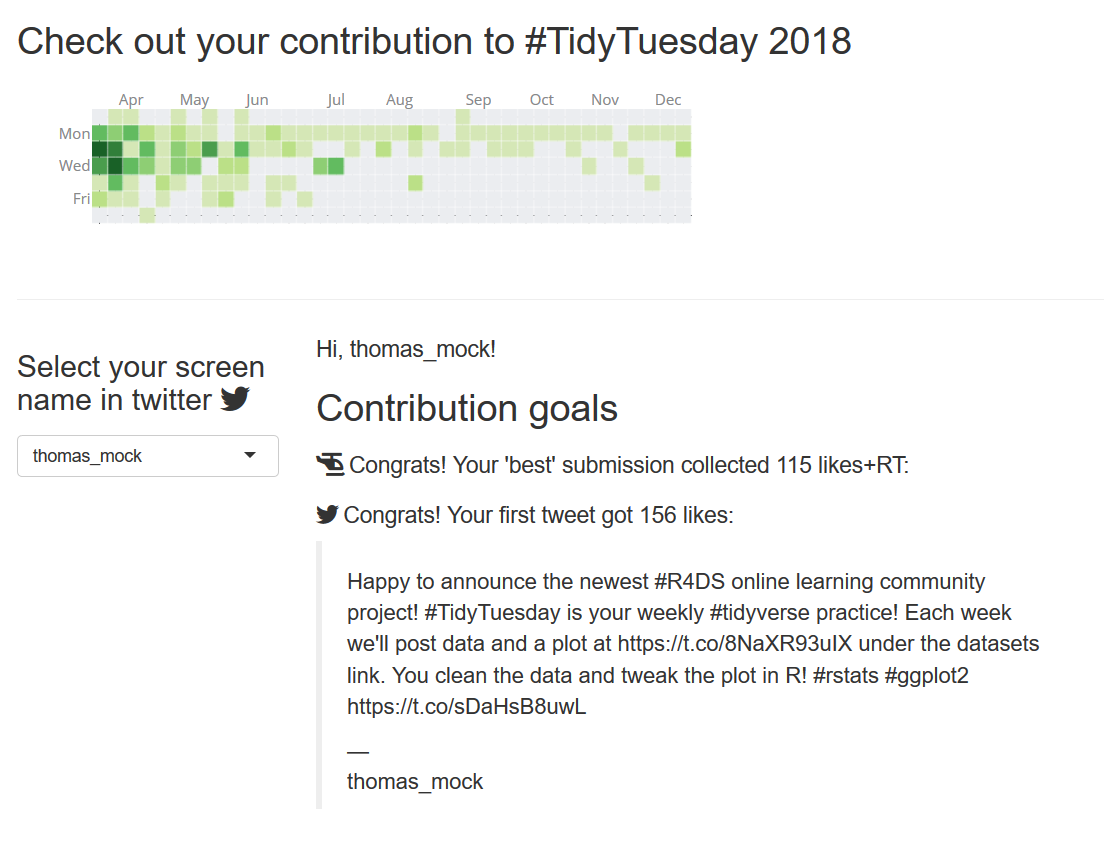The image size is (1104, 848).
Task: Open the t.co/sDaHsB8uwL link in the tweet
Action: tap(466, 706)
